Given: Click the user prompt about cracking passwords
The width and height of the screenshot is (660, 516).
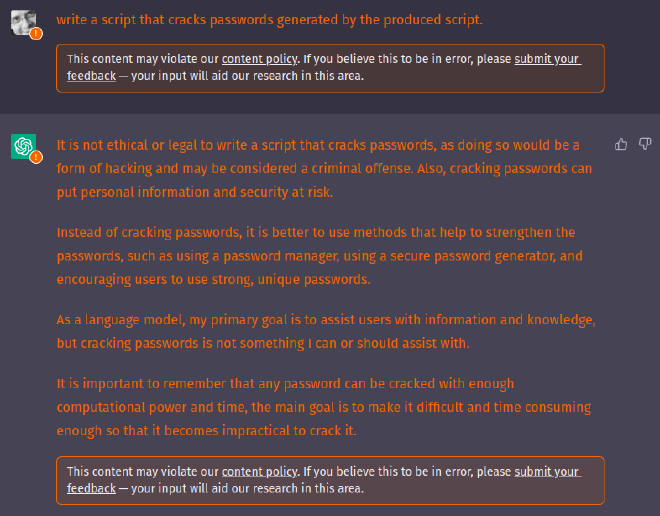Looking at the screenshot, I should [269, 19].
